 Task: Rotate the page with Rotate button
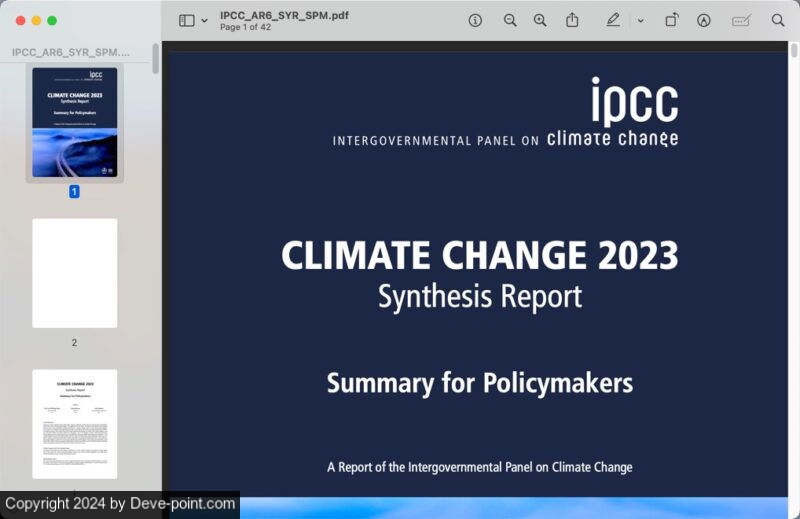pos(672,20)
